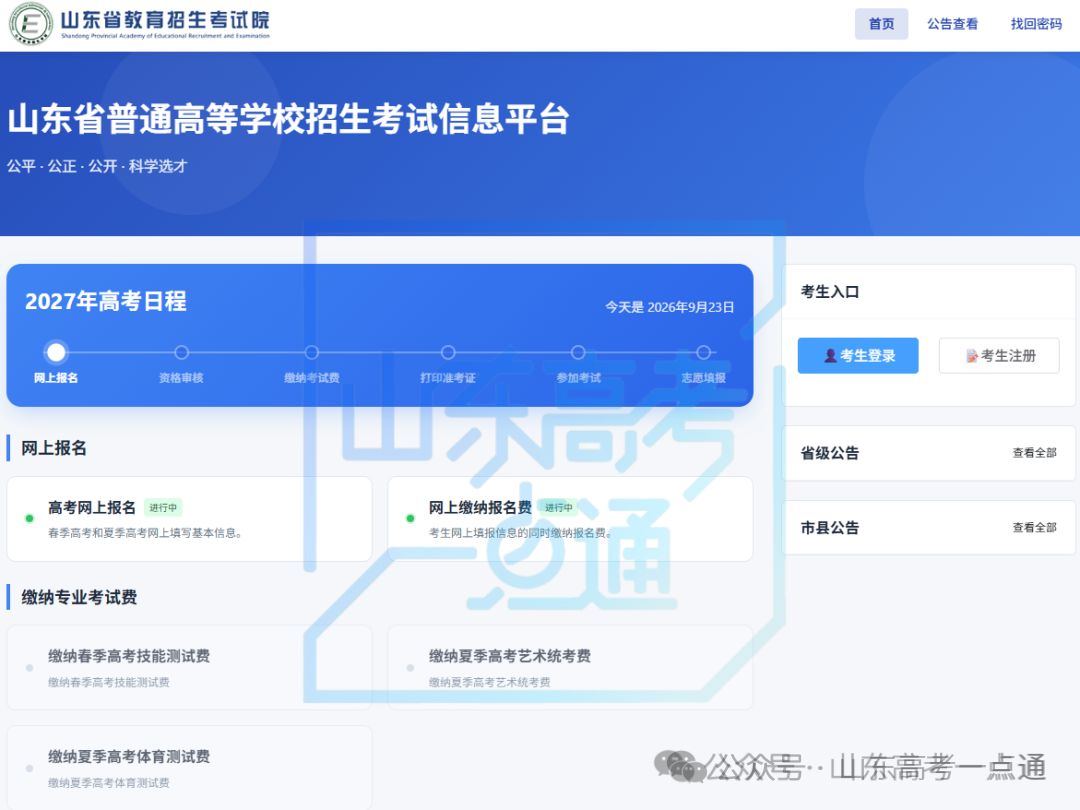Click the 市县公告 panel heading
Image resolution: width=1080 pixels, height=810 pixels.
coord(829,528)
